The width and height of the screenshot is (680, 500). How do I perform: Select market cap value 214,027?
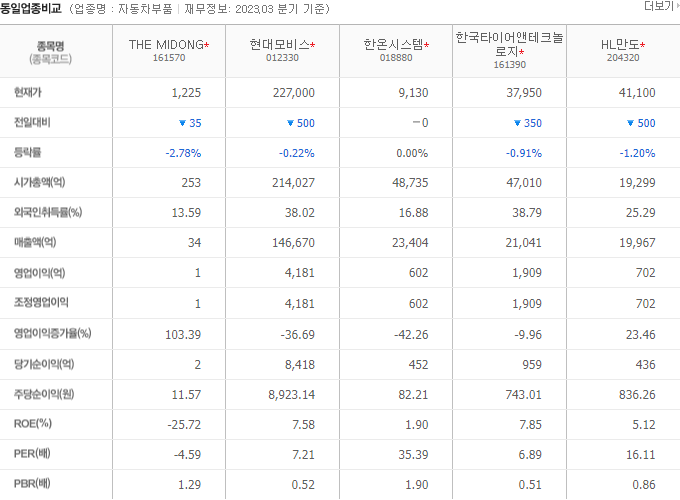[294, 183]
